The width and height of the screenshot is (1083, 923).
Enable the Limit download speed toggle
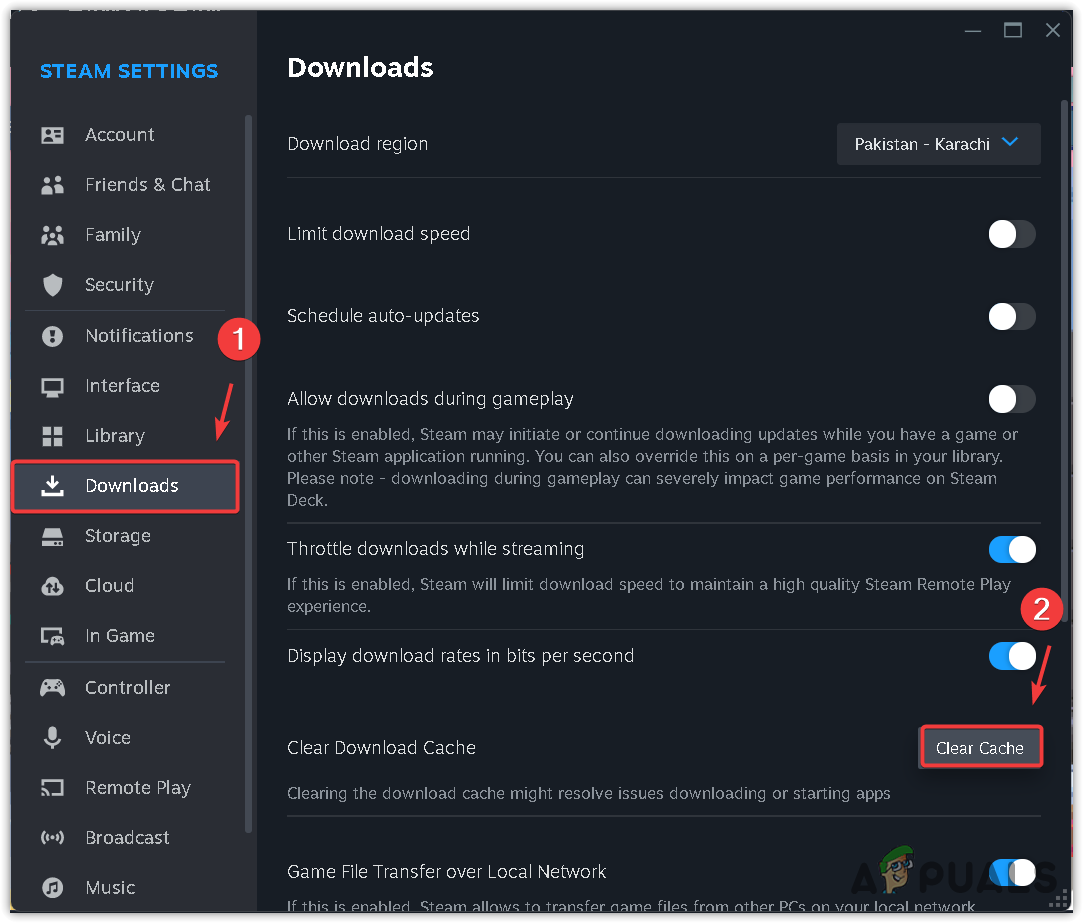tap(1011, 234)
